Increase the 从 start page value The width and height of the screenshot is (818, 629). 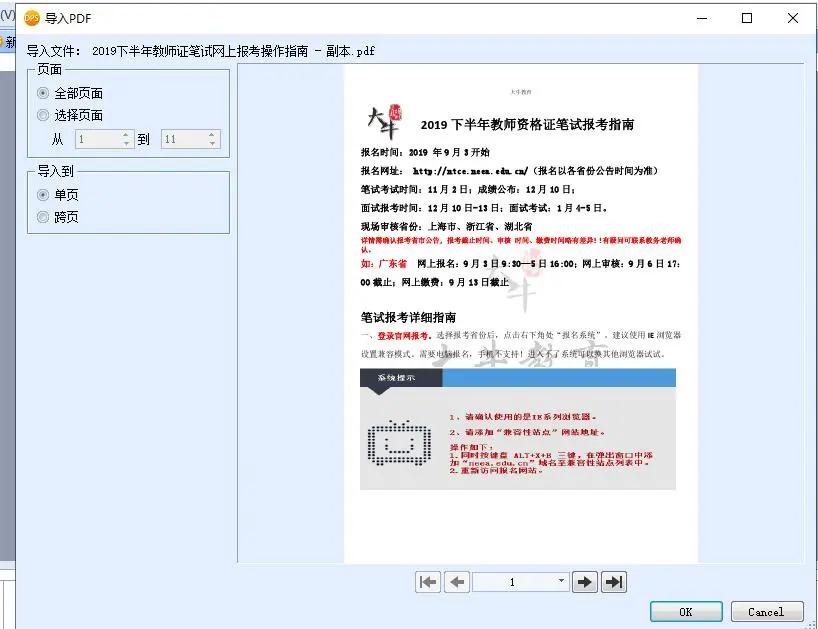[126, 135]
